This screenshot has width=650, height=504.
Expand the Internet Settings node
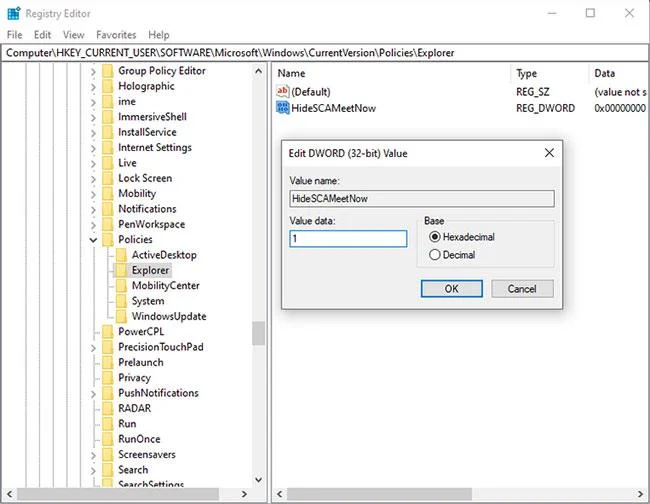[93, 148]
